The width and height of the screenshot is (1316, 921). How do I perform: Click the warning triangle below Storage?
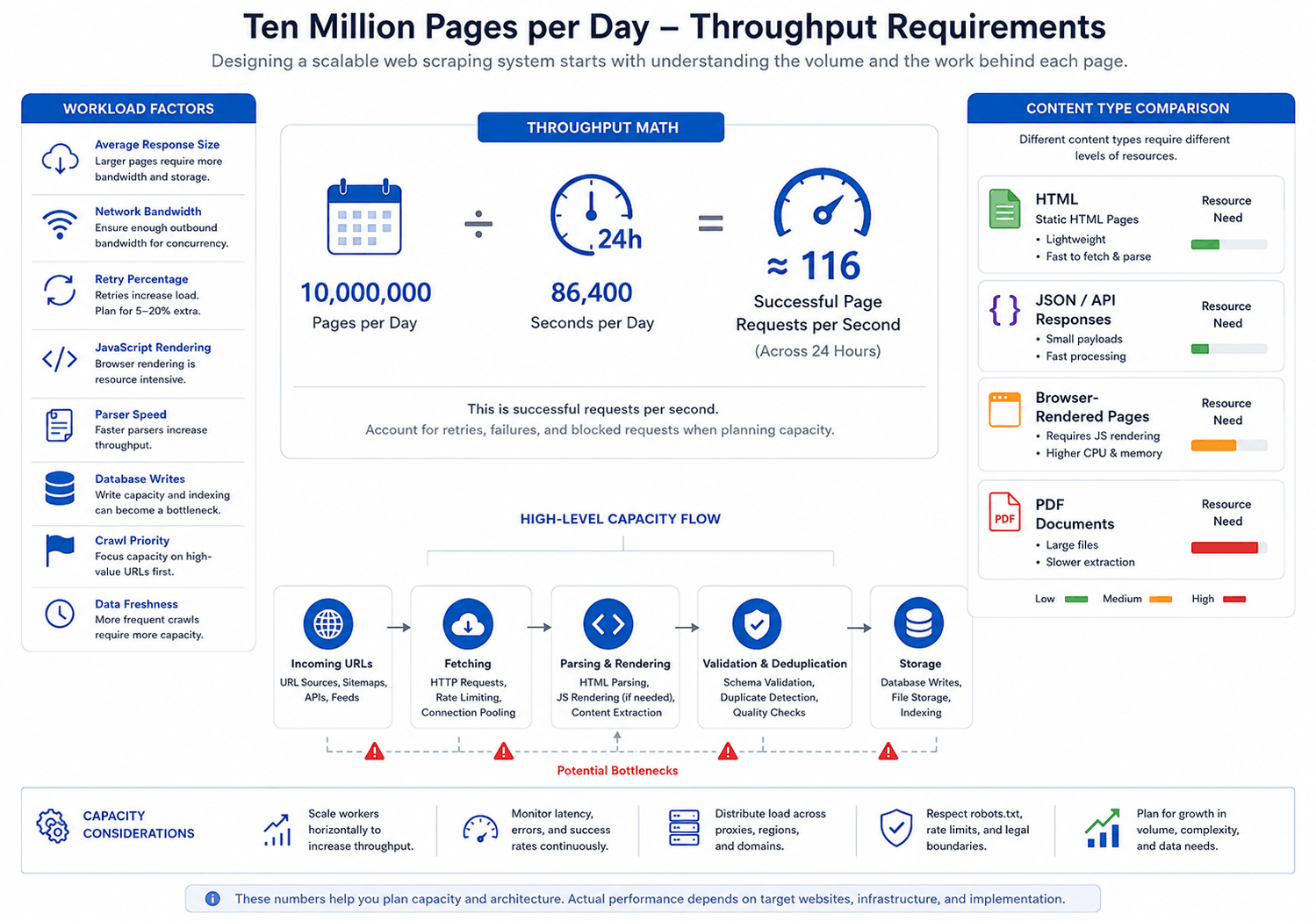[x=888, y=752]
